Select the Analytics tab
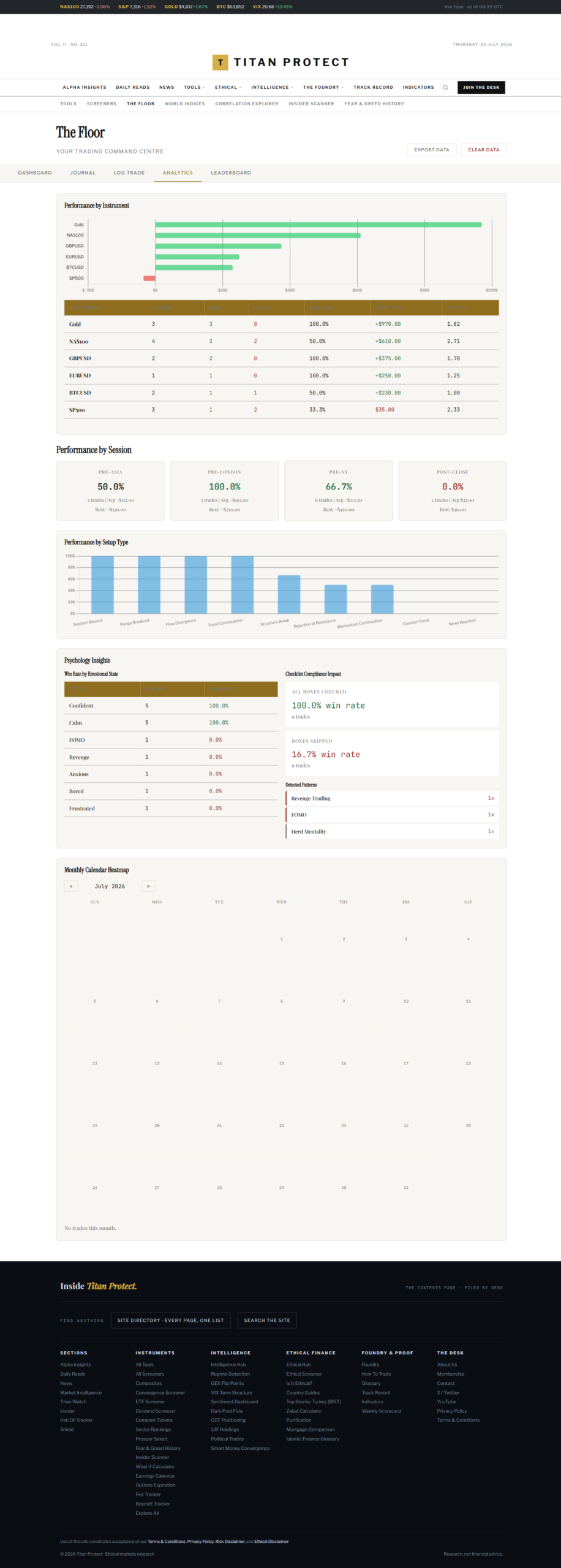561x1568 pixels. coord(178,173)
